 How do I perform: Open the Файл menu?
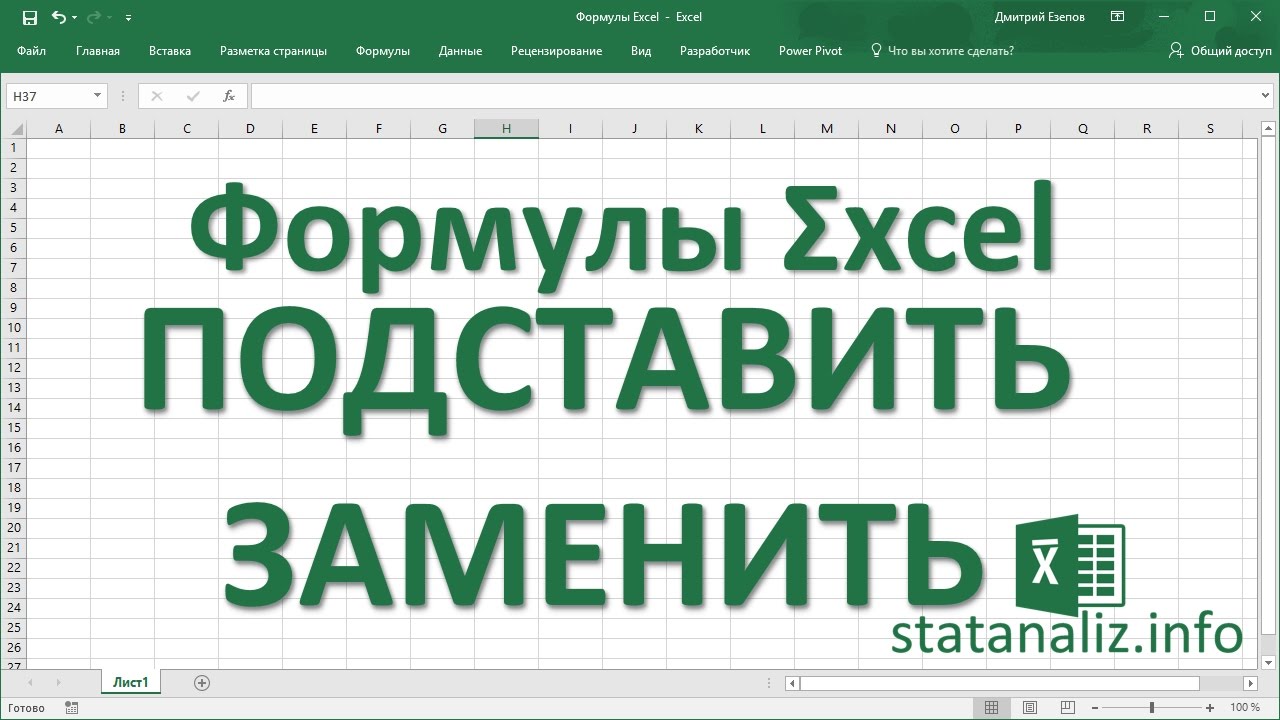(x=31, y=51)
